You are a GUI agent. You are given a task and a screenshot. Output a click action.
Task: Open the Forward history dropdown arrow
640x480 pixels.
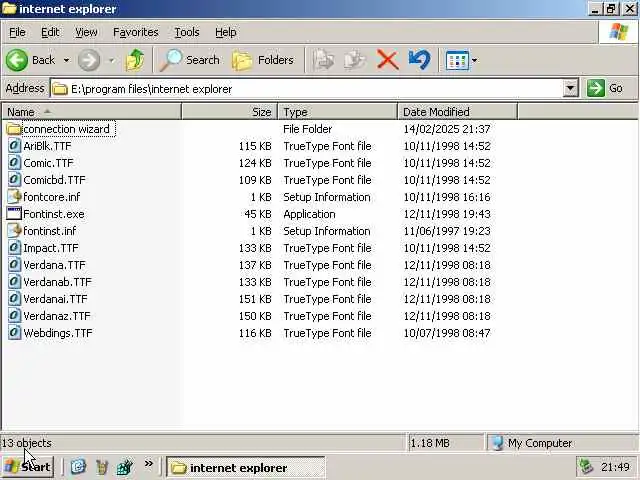[x=111, y=60]
